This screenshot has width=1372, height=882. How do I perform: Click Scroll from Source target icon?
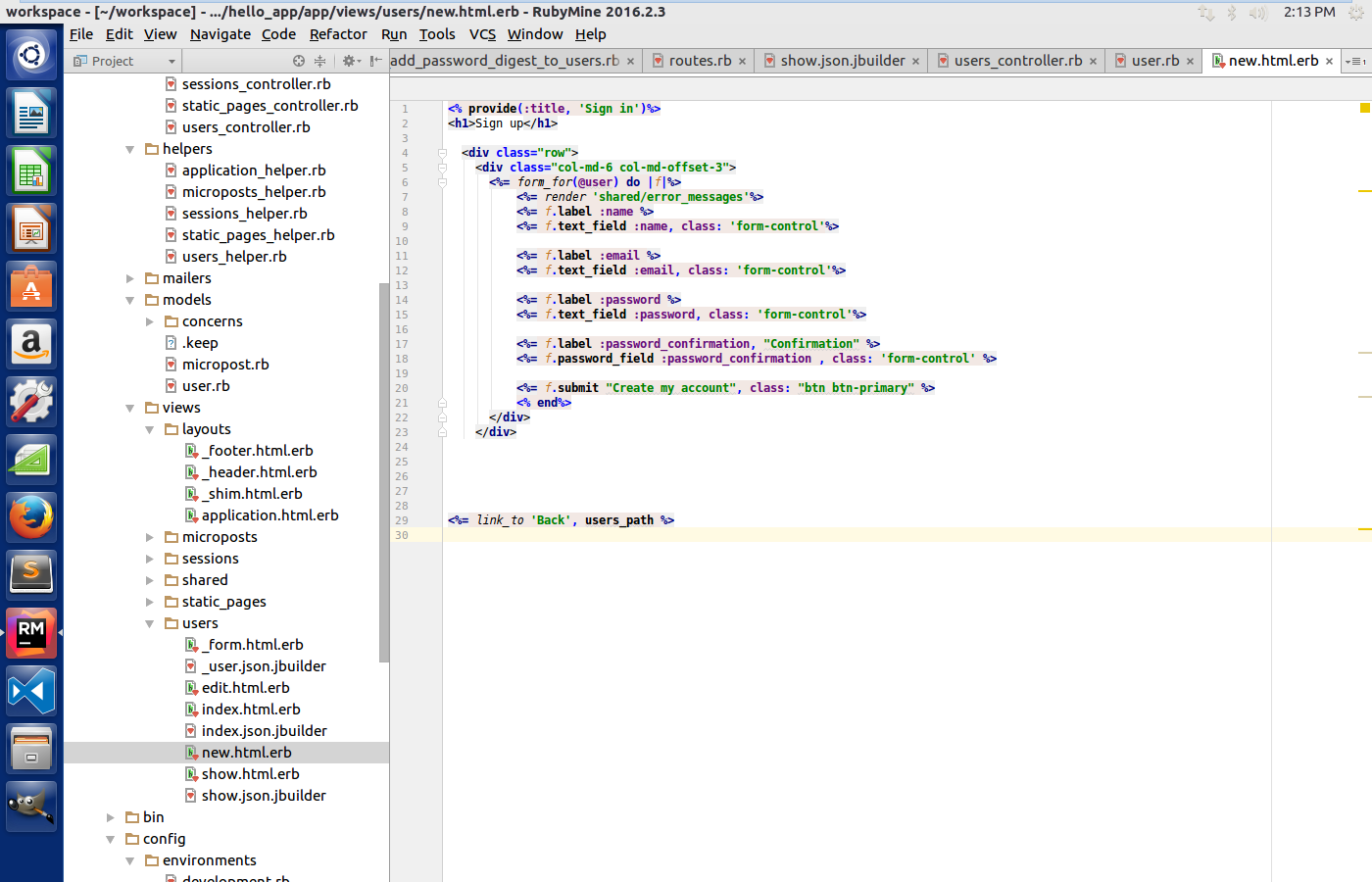[299, 61]
